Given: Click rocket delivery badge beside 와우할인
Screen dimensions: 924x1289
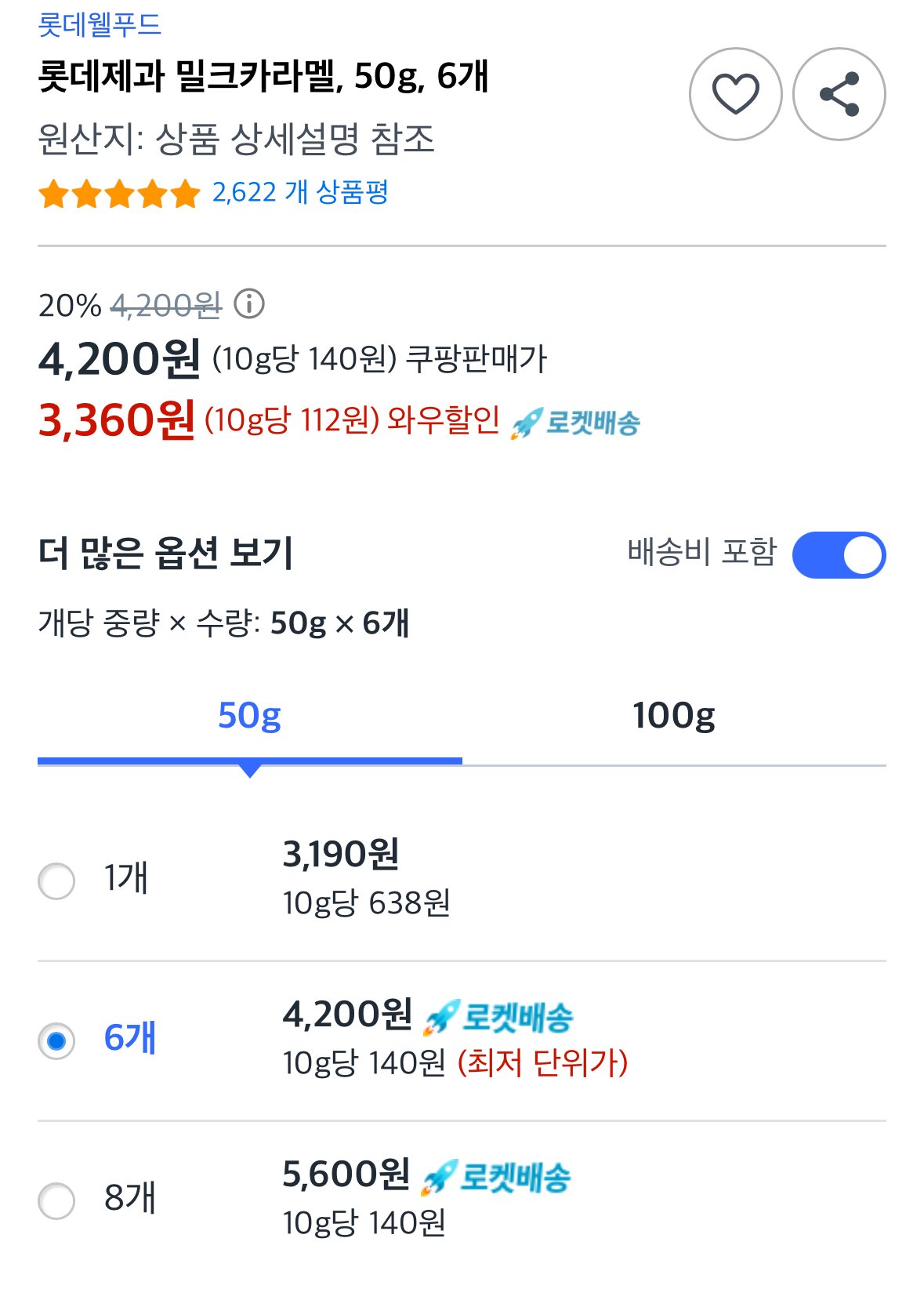Looking at the screenshot, I should [574, 423].
